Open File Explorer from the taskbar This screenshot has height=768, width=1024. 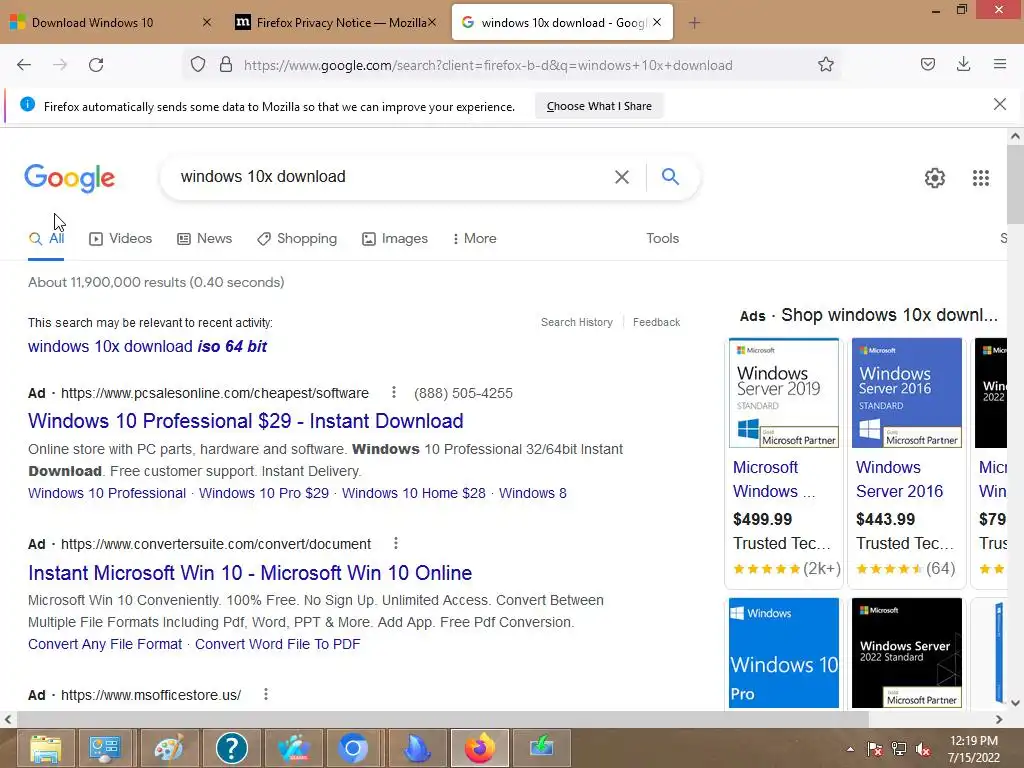(x=45, y=748)
